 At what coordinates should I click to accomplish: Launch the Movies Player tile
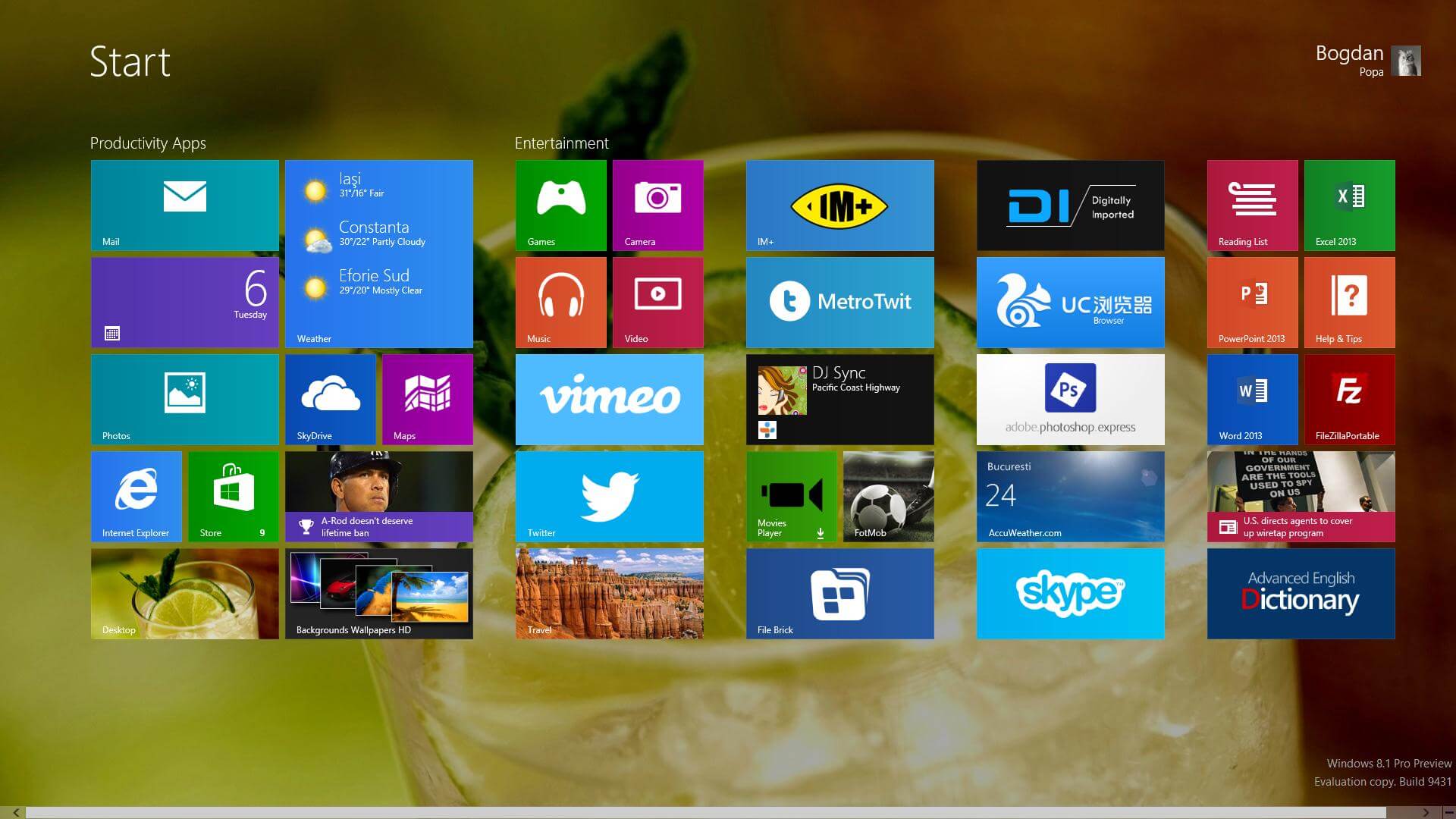point(792,497)
